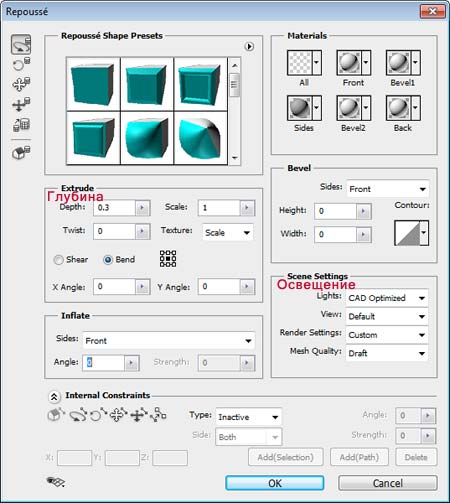Open the Inflate Sides dropdown

pyautogui.click(x=169, y=340)
